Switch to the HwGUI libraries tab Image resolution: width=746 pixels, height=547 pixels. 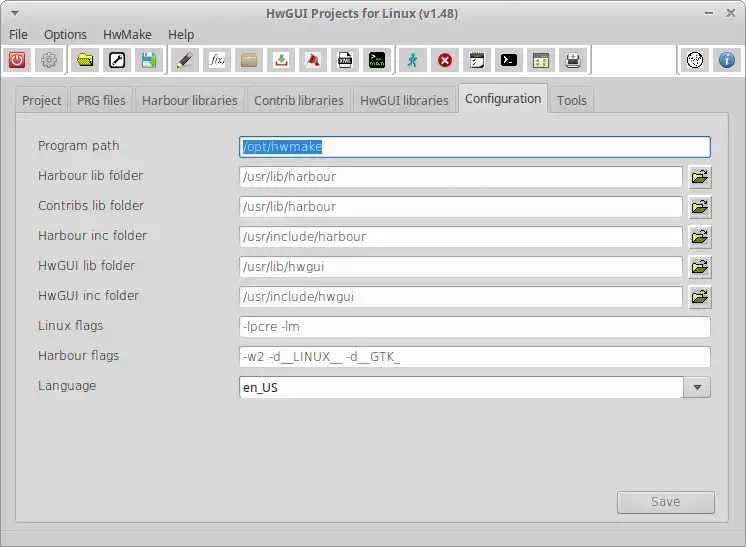click(404, 100)
